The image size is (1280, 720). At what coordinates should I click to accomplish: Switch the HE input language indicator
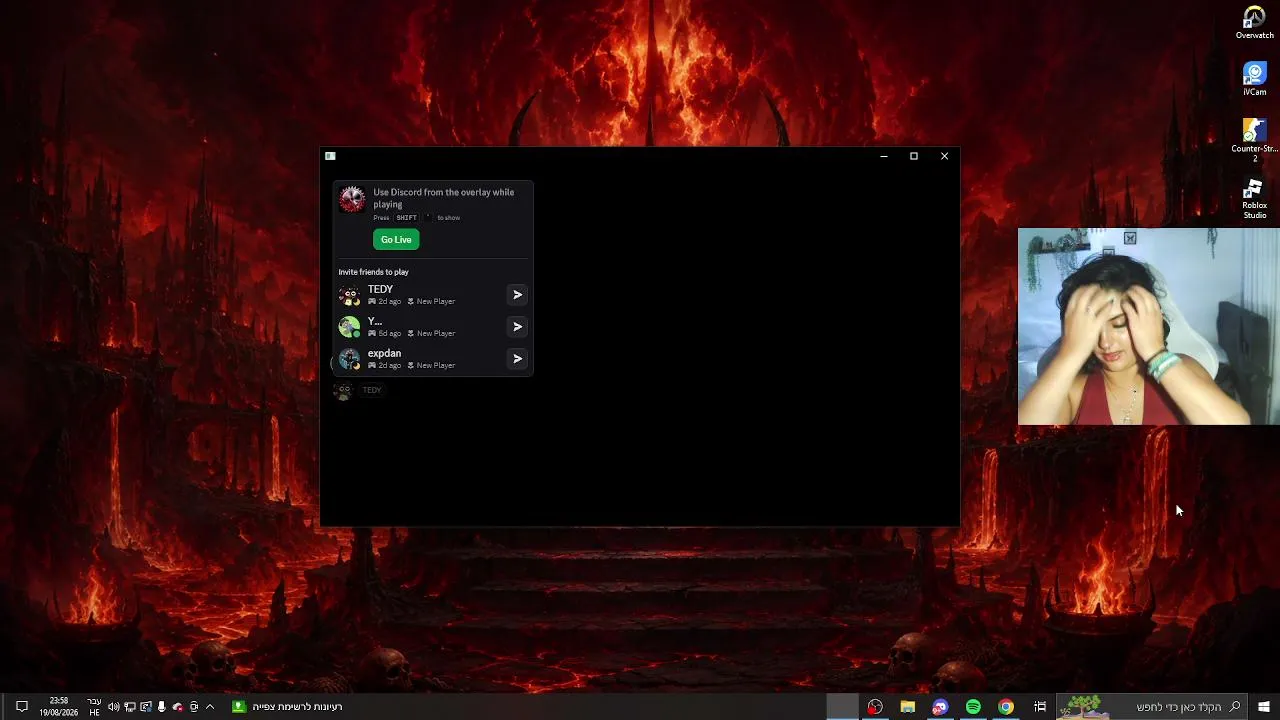point(94,707)
